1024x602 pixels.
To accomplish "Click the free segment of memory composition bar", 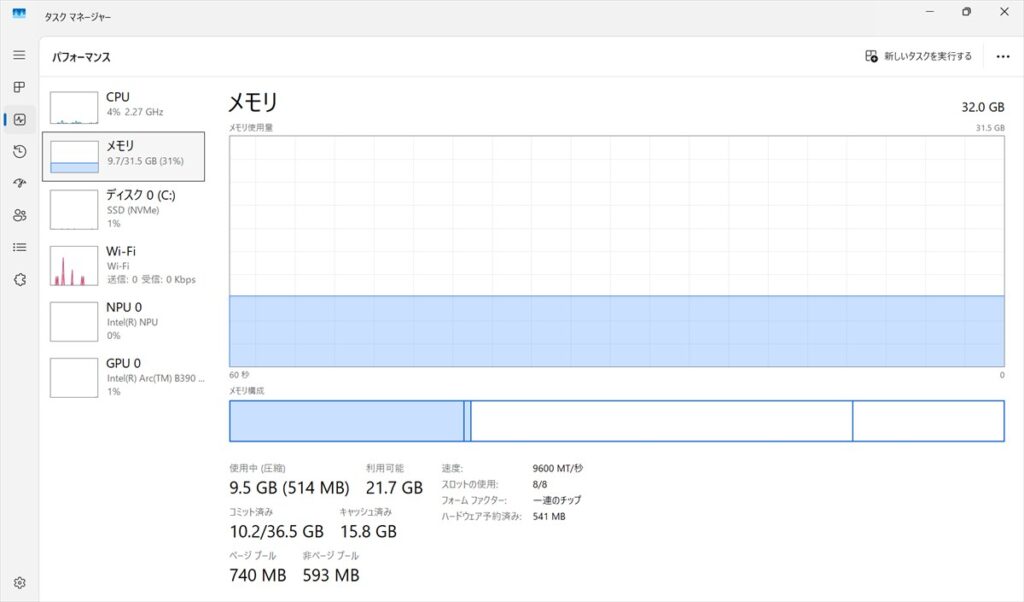I will pyautogui.click(x=928, y=421).
